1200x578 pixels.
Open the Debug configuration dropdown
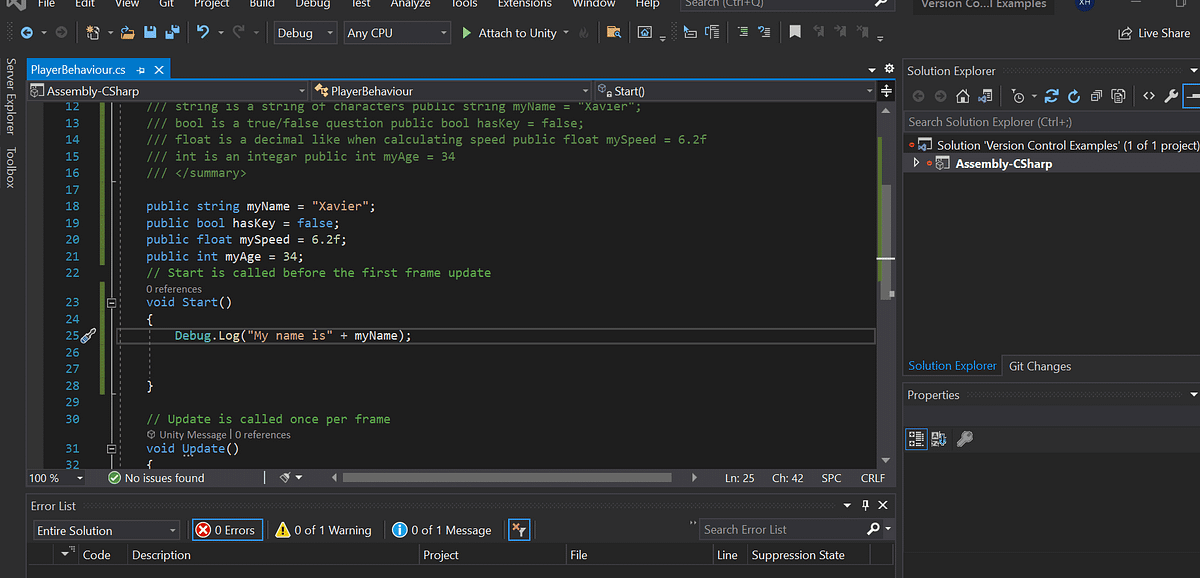(x=306, y=33)
